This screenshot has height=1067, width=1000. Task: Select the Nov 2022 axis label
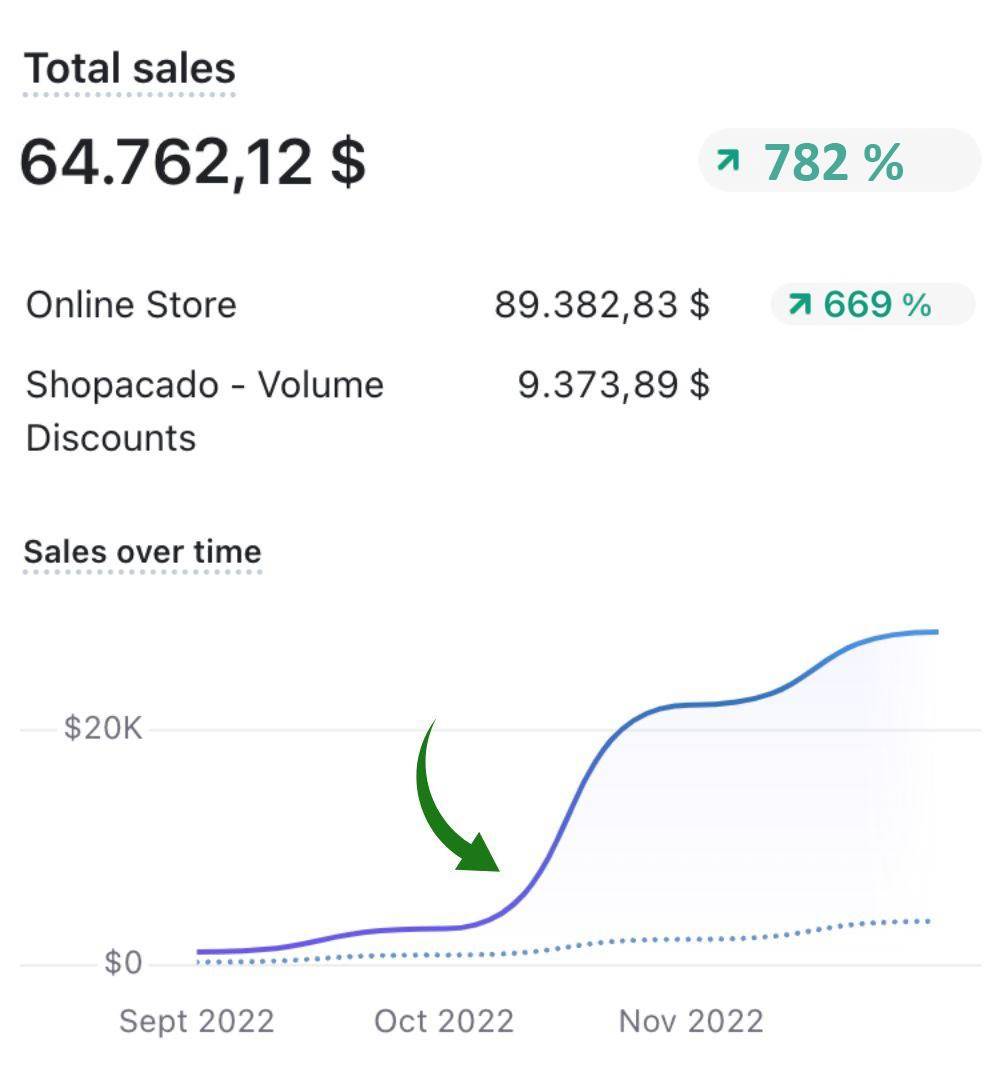tap(691, 1021)
